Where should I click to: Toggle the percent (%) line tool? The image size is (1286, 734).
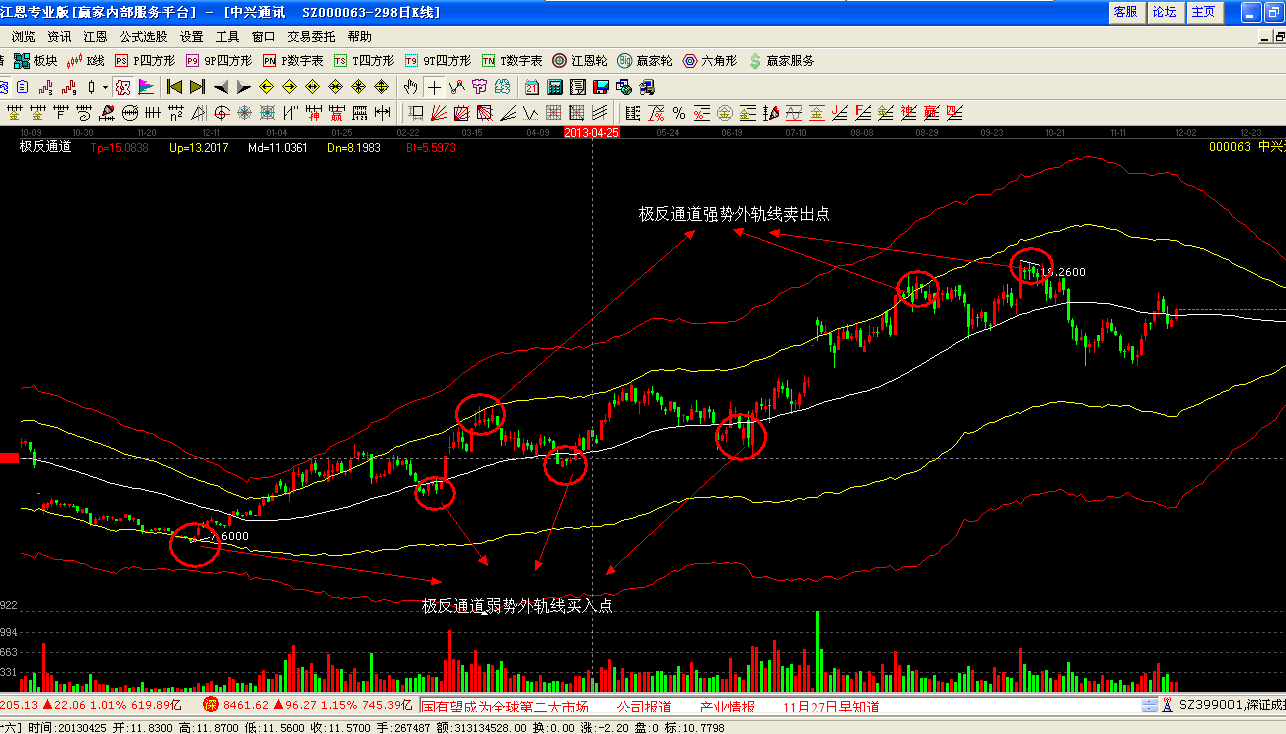click(x=679, y=112)
